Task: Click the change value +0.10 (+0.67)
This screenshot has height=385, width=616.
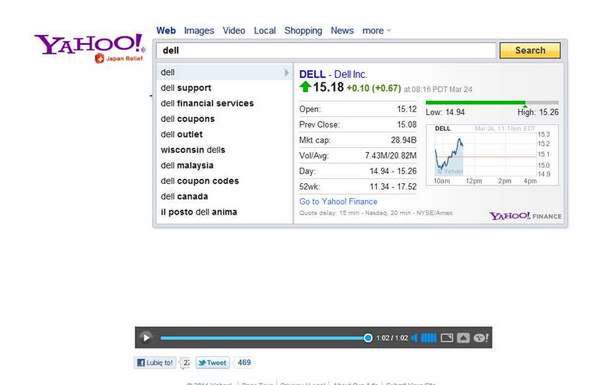Action: pyautogui.click(x=374, y=88)
